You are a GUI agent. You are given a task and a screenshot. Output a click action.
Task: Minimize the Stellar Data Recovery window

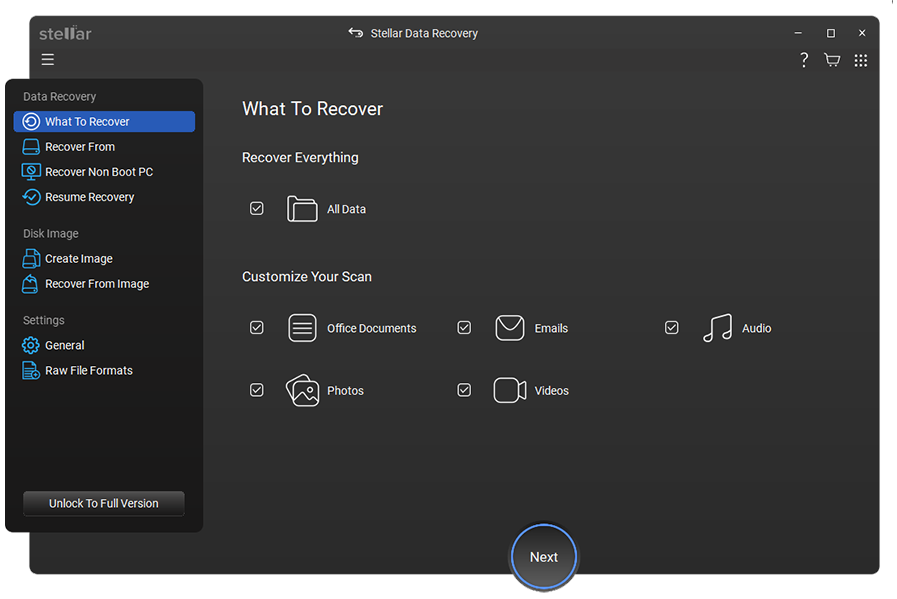(x=797, y=33)
